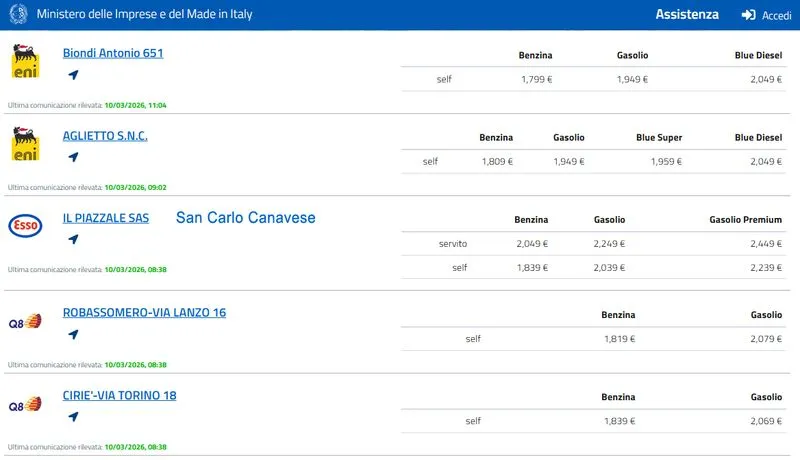Image resolution: width=800 pixels, height=460 pixels.
Task: Click the navigation arrow under CIRIE'-VIA TORINO 18
Action: pos(73,417)
